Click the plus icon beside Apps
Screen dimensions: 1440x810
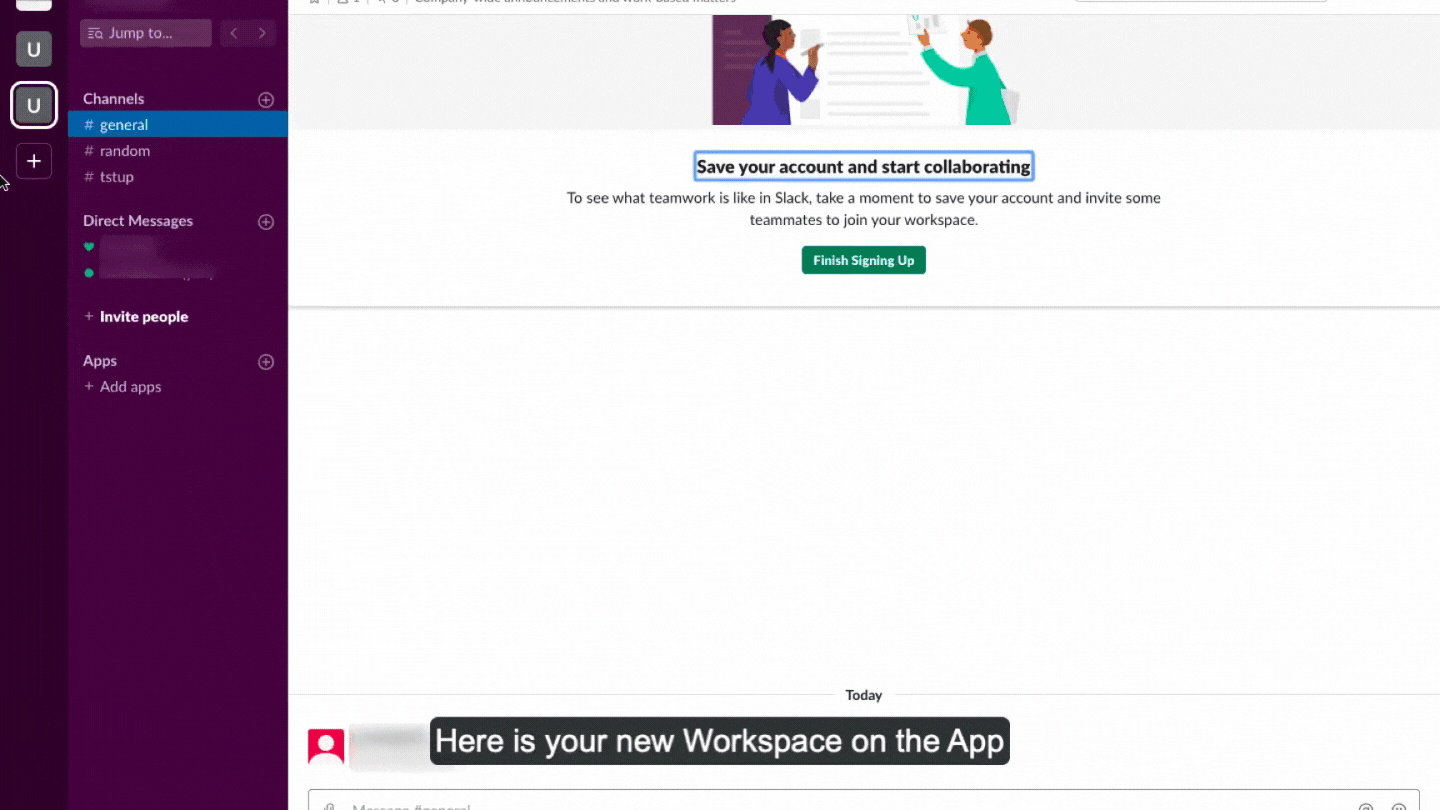[266, 362]
